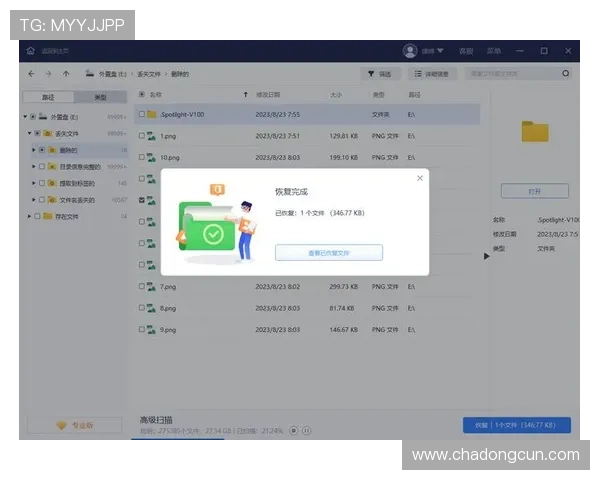Toggle the 外置盘 (E:) tree checkbox
600x480 pixels.
click(x=33, y=116)
